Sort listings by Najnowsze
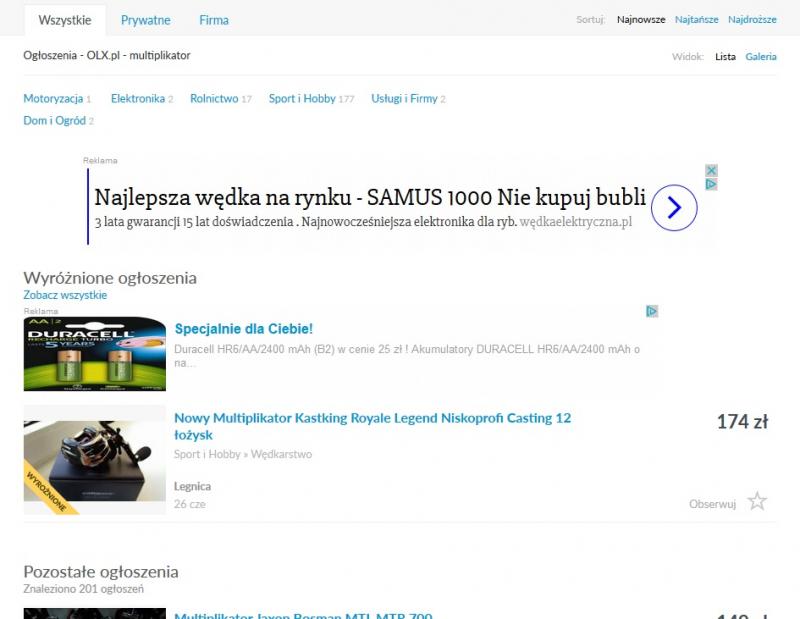The height and width of the screenshot is (619, 800). point(640,20)
